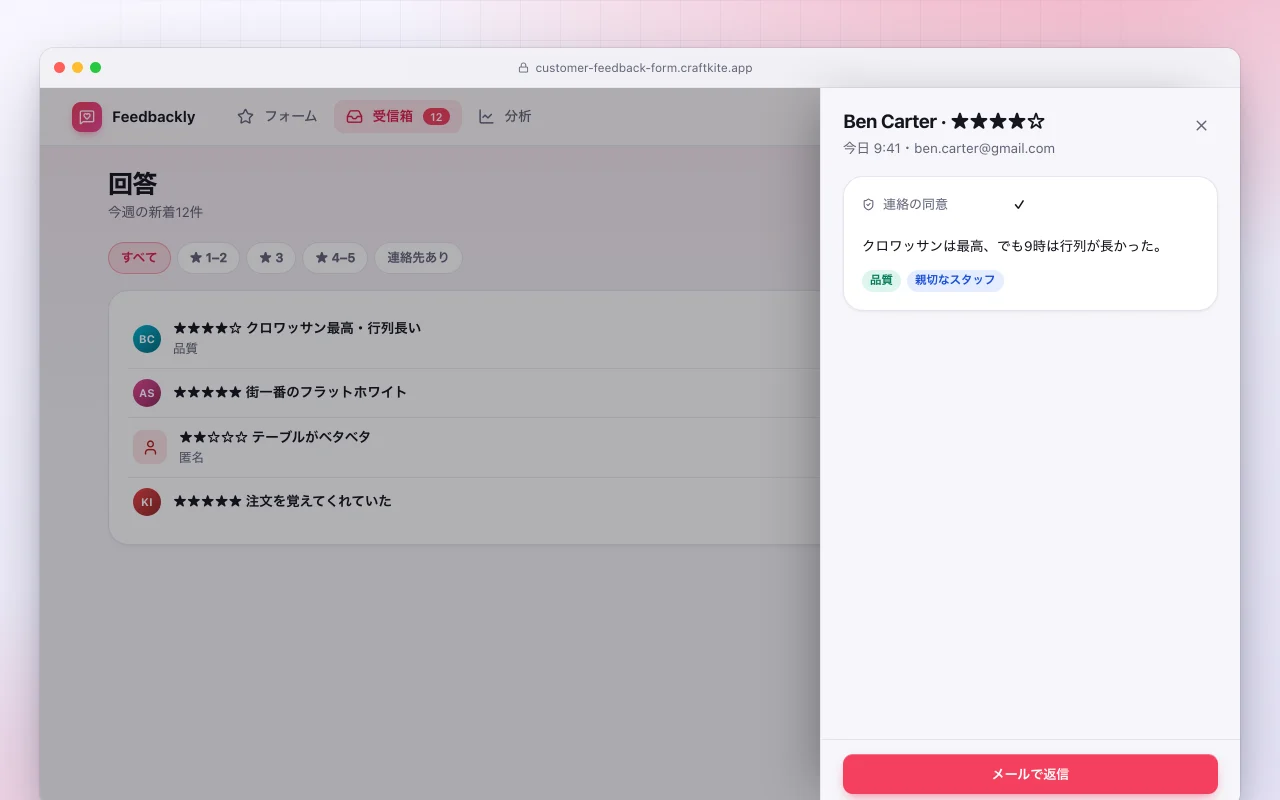Select the すべて filter chip
This screenshot has width=1280, height=800.
click(139, 258)
